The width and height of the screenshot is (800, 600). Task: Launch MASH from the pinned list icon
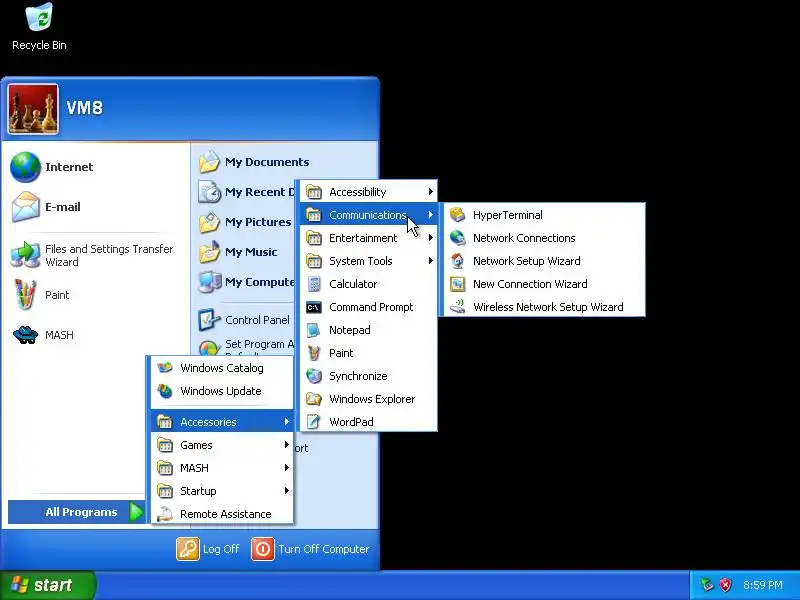coord(25,335)
